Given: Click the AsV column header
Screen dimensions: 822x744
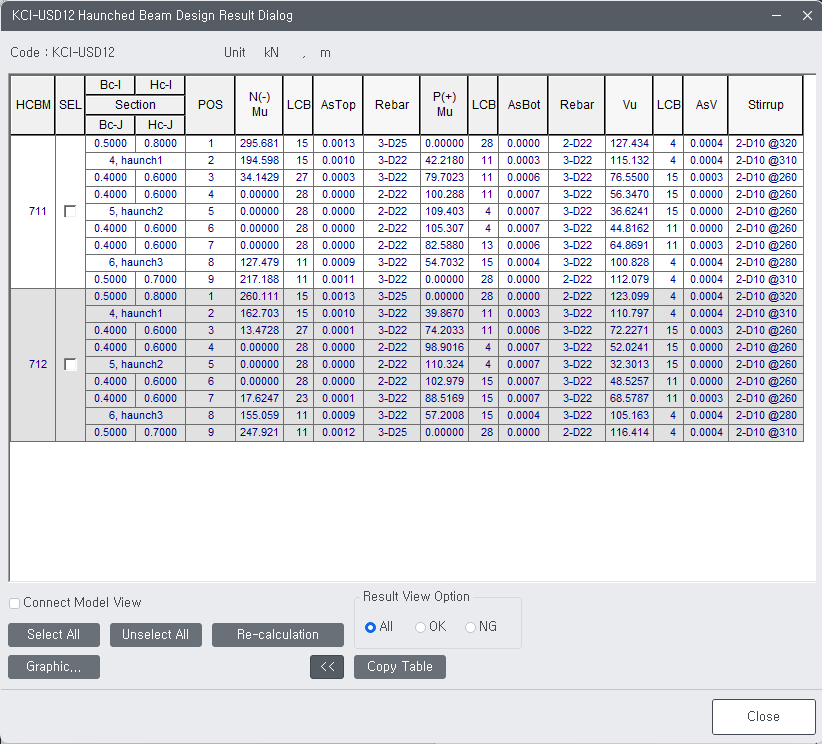Looking at the screenshot, I should click(706, 105).
